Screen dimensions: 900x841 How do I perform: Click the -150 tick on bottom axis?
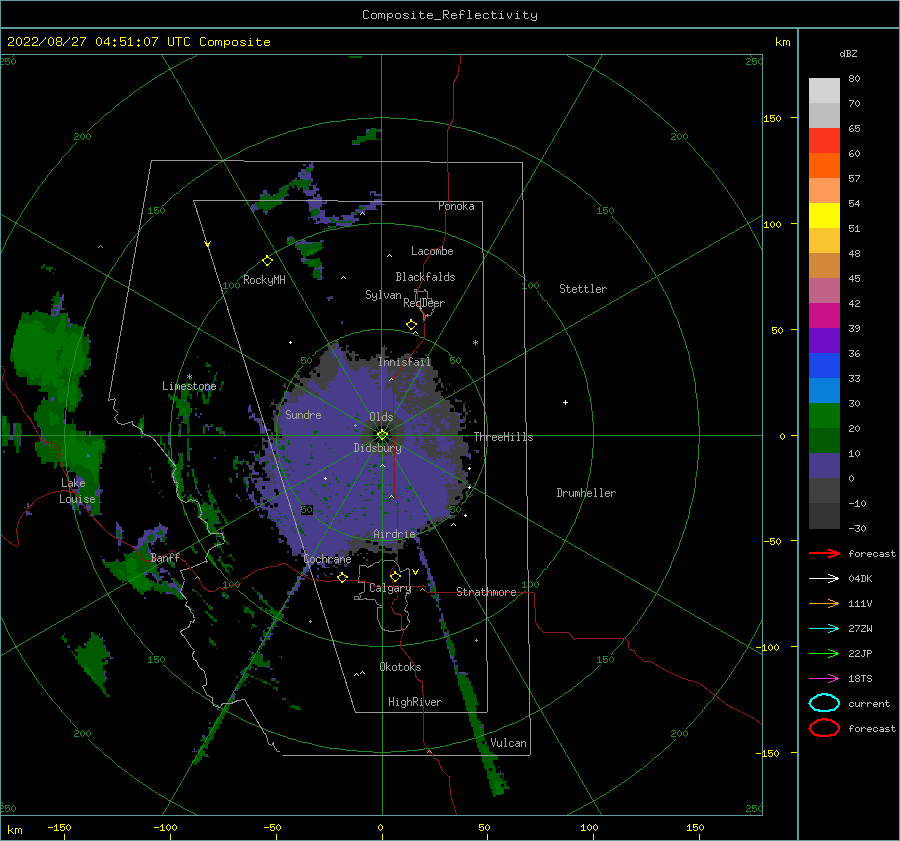(x=59, y=827)
